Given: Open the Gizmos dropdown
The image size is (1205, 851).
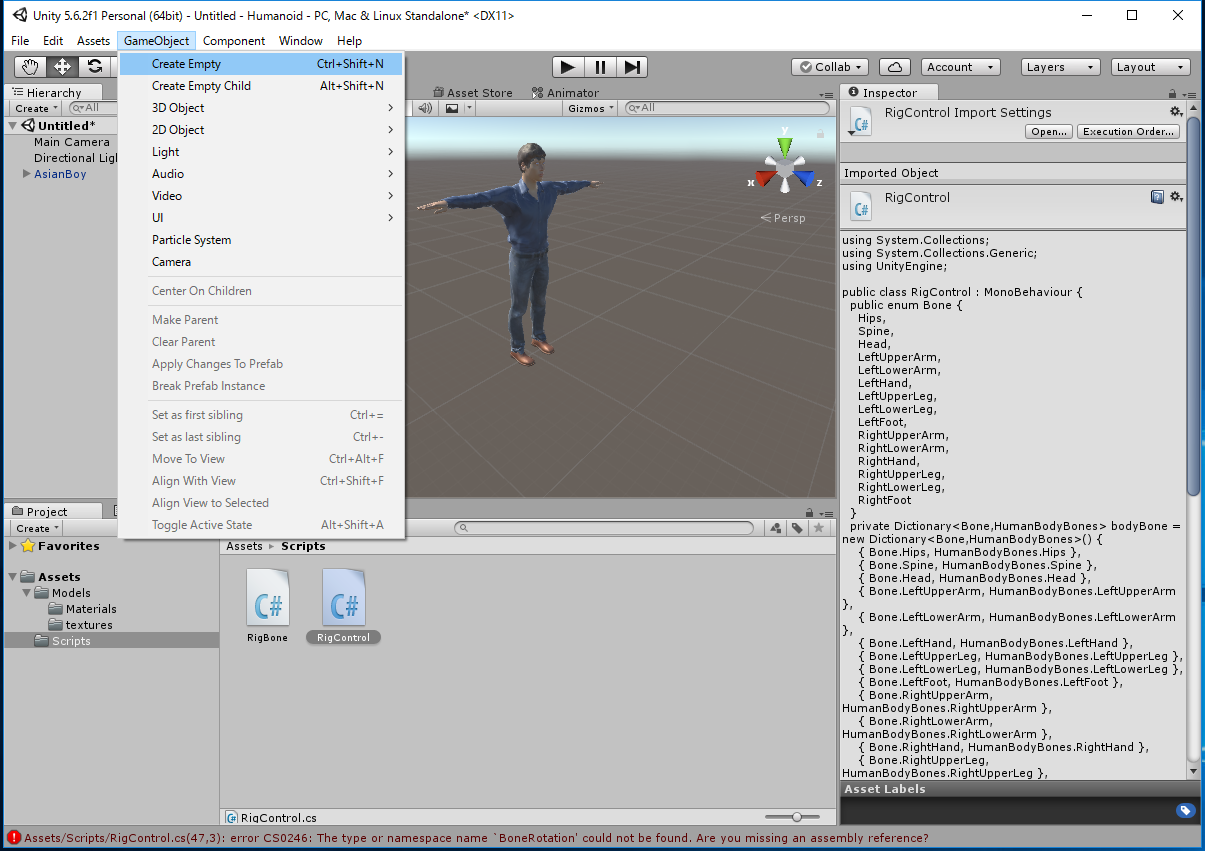Looking at the screenshot, I should pyautogui.click(x=590, y=108).
